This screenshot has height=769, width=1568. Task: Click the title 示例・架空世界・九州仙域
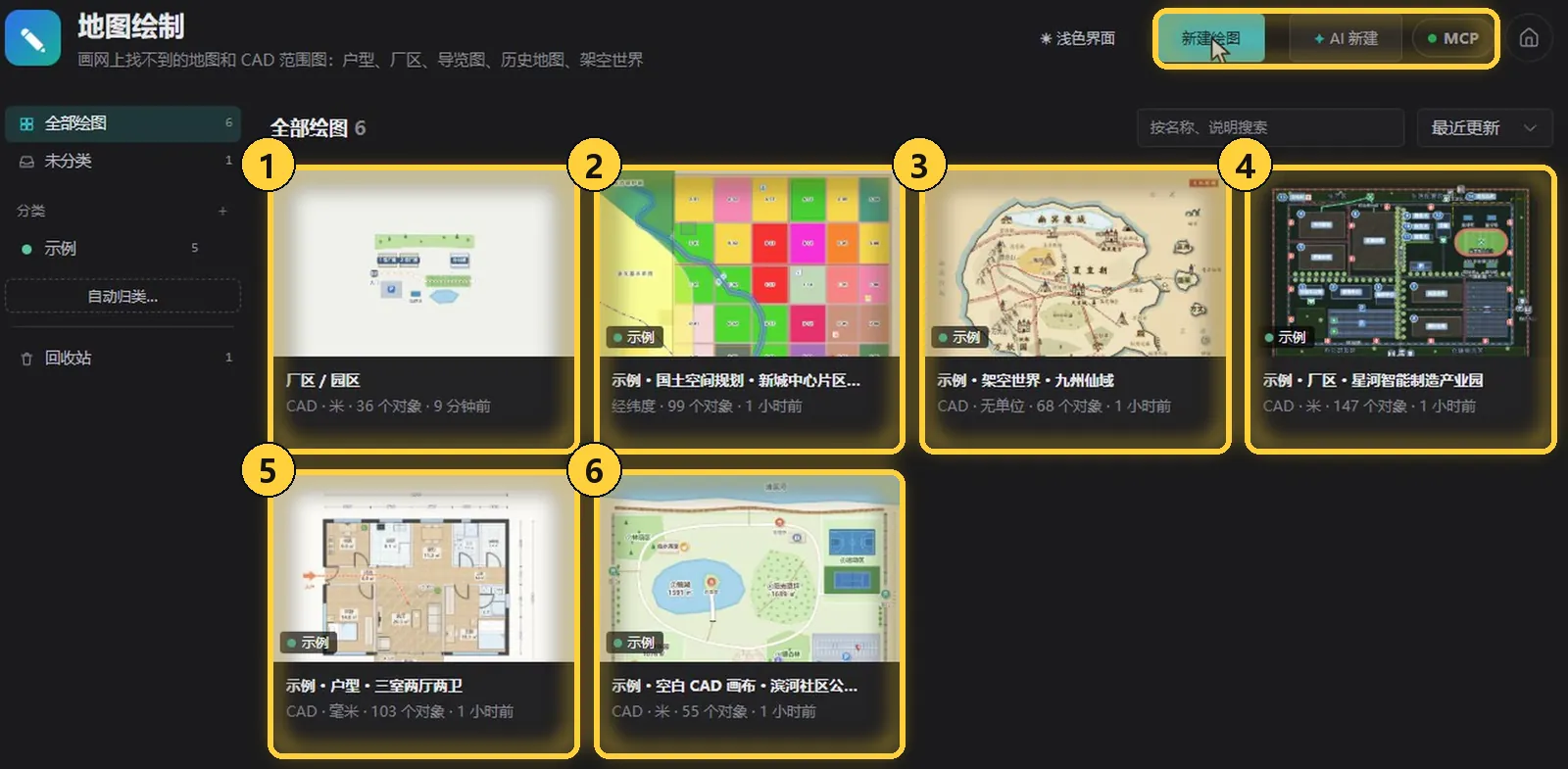click(x=1025, y=380)
